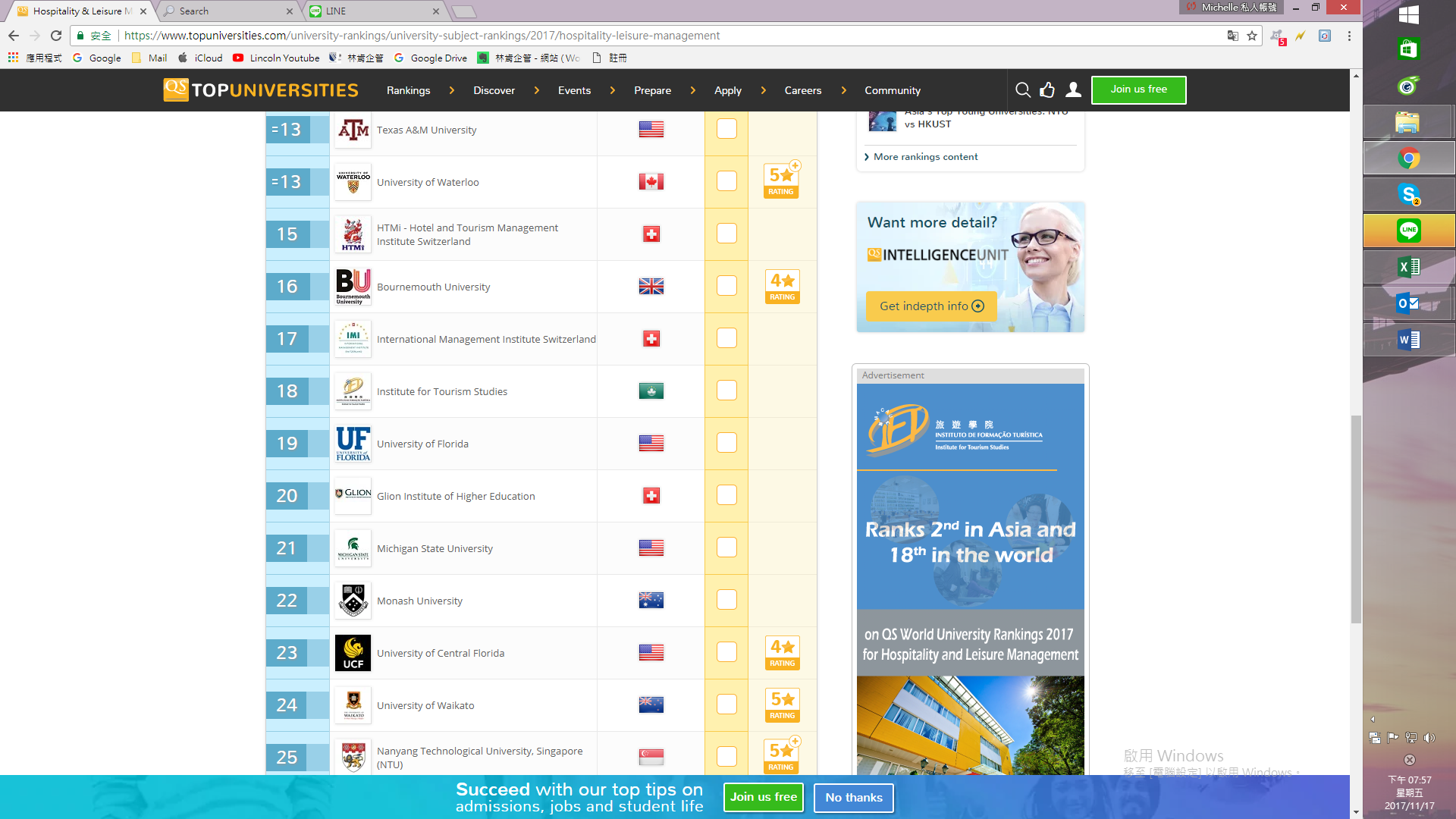Open the Discover nav menu

[494, 90]
